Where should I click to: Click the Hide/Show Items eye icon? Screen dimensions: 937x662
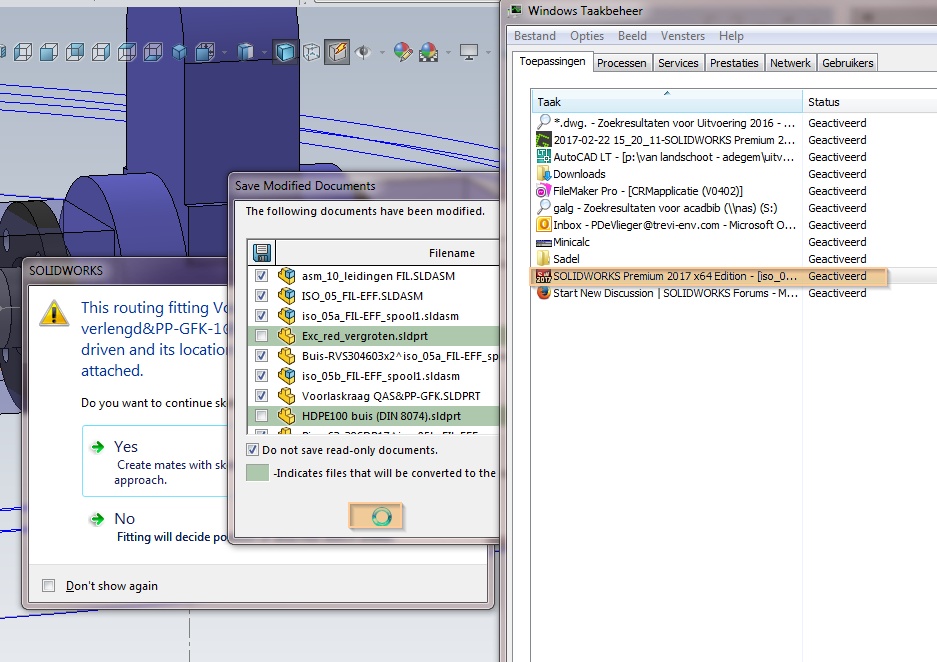(x=362, y=52)
